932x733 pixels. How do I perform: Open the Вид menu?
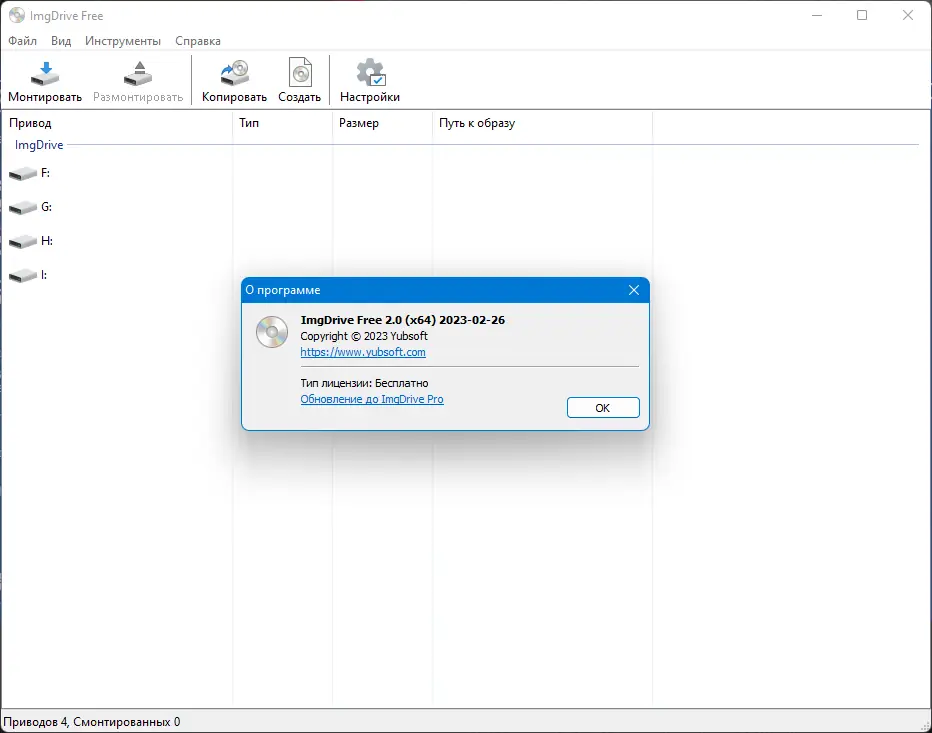pos(61,40)
